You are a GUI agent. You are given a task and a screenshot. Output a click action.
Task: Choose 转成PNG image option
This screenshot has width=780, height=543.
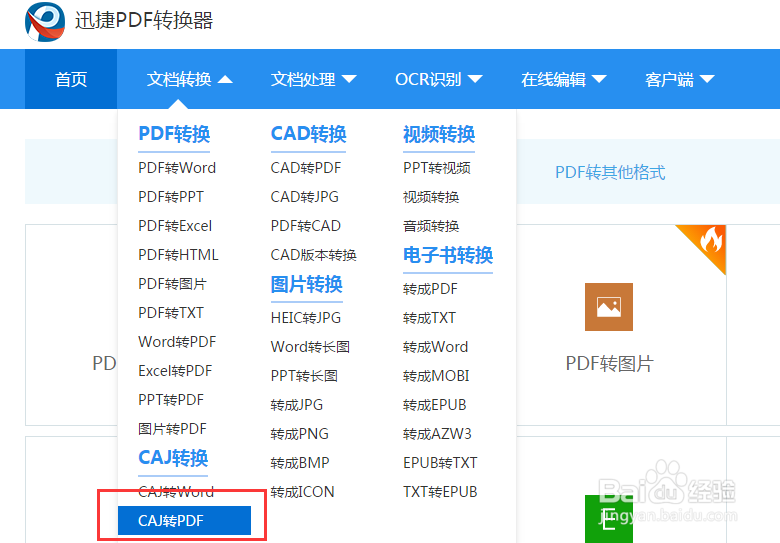coord(299,434)
